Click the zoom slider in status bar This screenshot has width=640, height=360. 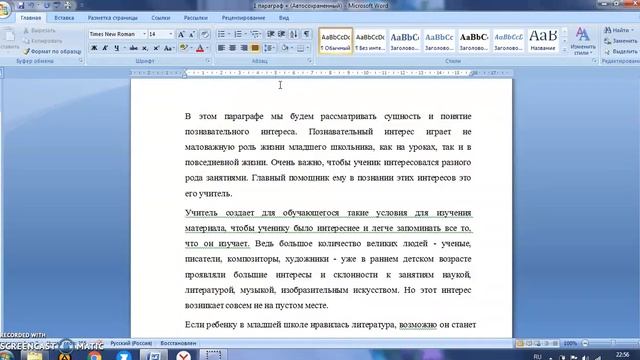pos(612,343)
